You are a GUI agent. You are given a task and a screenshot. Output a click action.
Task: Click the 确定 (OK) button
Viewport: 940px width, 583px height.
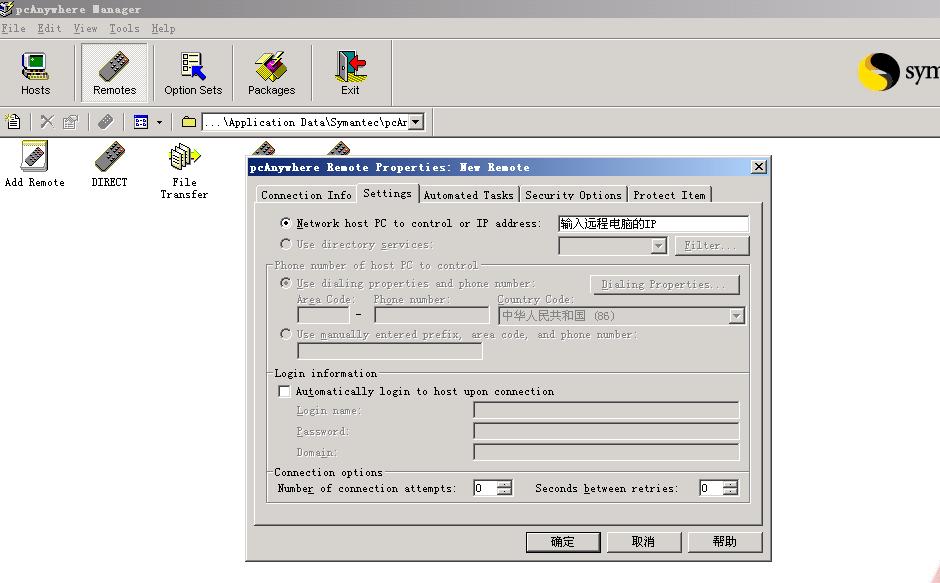coord(563,542)
